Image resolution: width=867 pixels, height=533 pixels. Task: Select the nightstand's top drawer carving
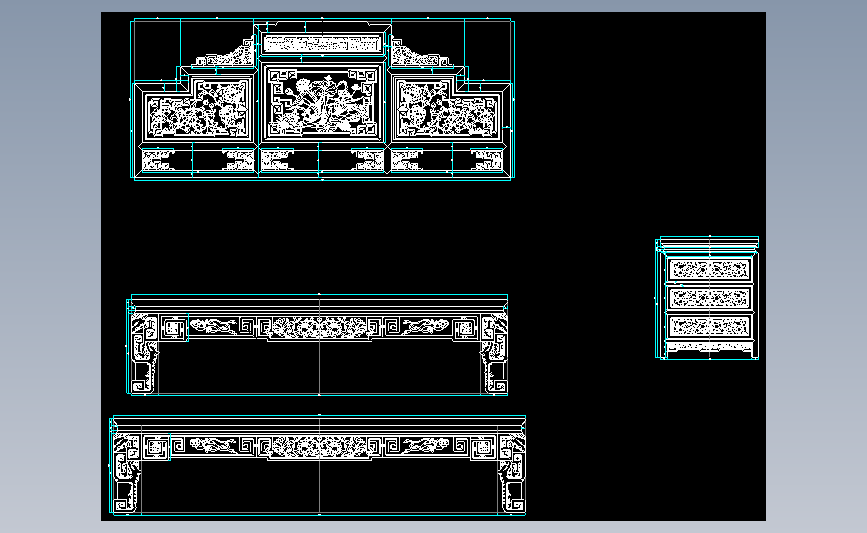(709, 270)
